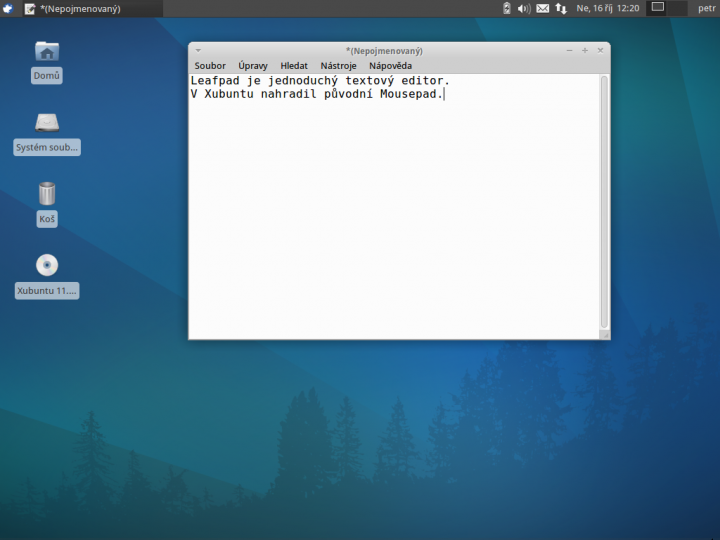
Task: Open the Nástroje menu
Action: tap(338, 66)
